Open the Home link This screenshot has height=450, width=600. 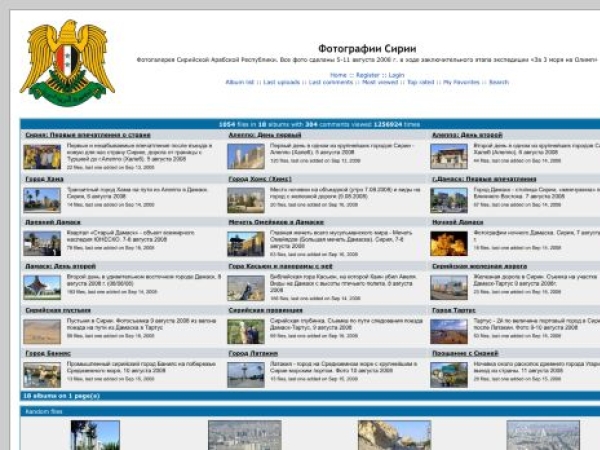click(x=339, y=75)
